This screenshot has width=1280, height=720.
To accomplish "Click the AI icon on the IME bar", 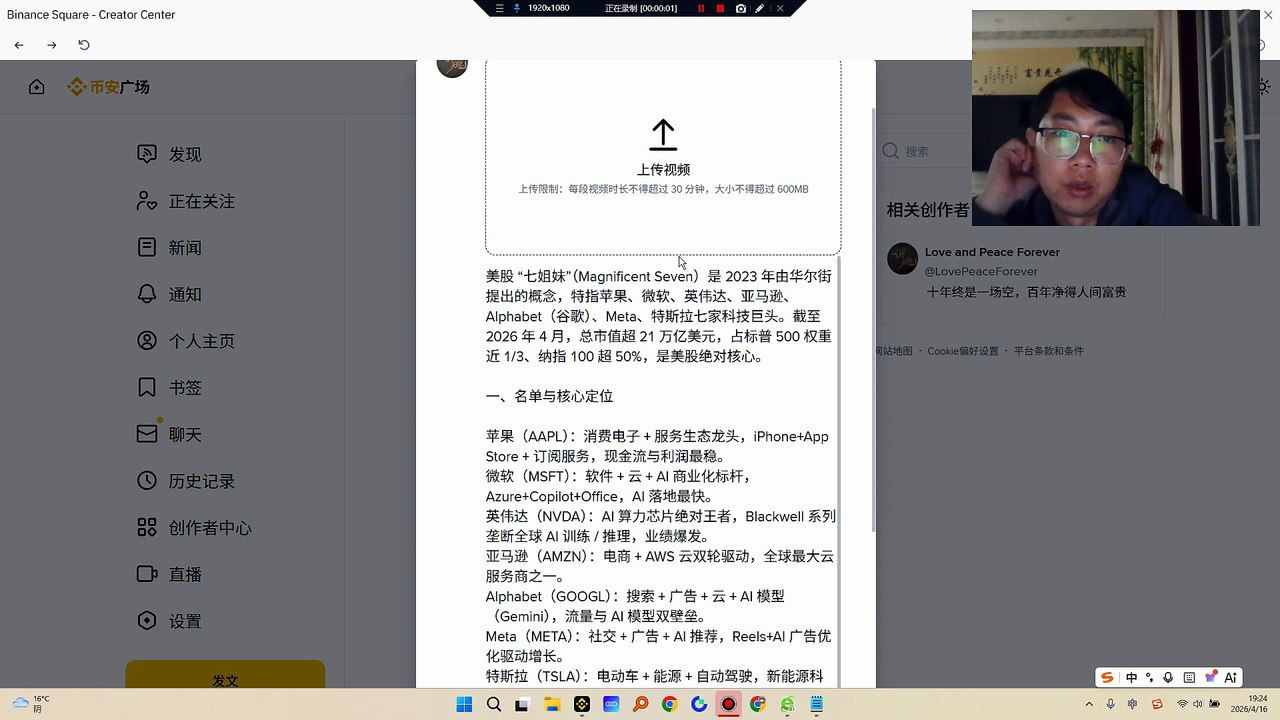I will (1231, 677).
